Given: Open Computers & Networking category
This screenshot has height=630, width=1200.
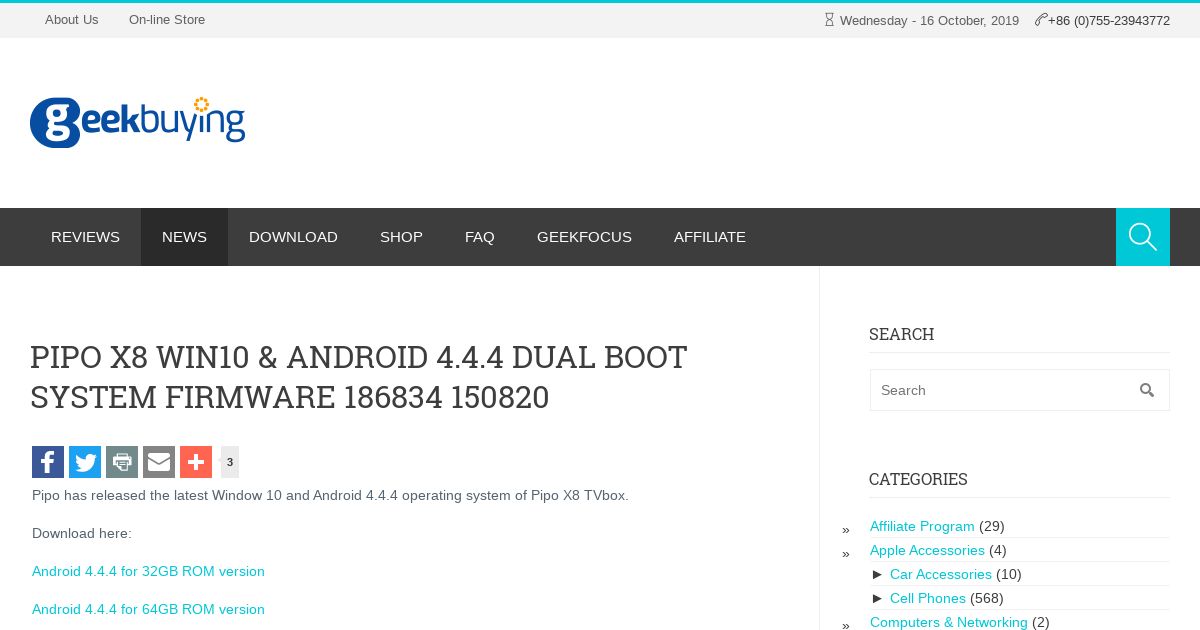Looking at the screenshot, I should pos(949,622).
